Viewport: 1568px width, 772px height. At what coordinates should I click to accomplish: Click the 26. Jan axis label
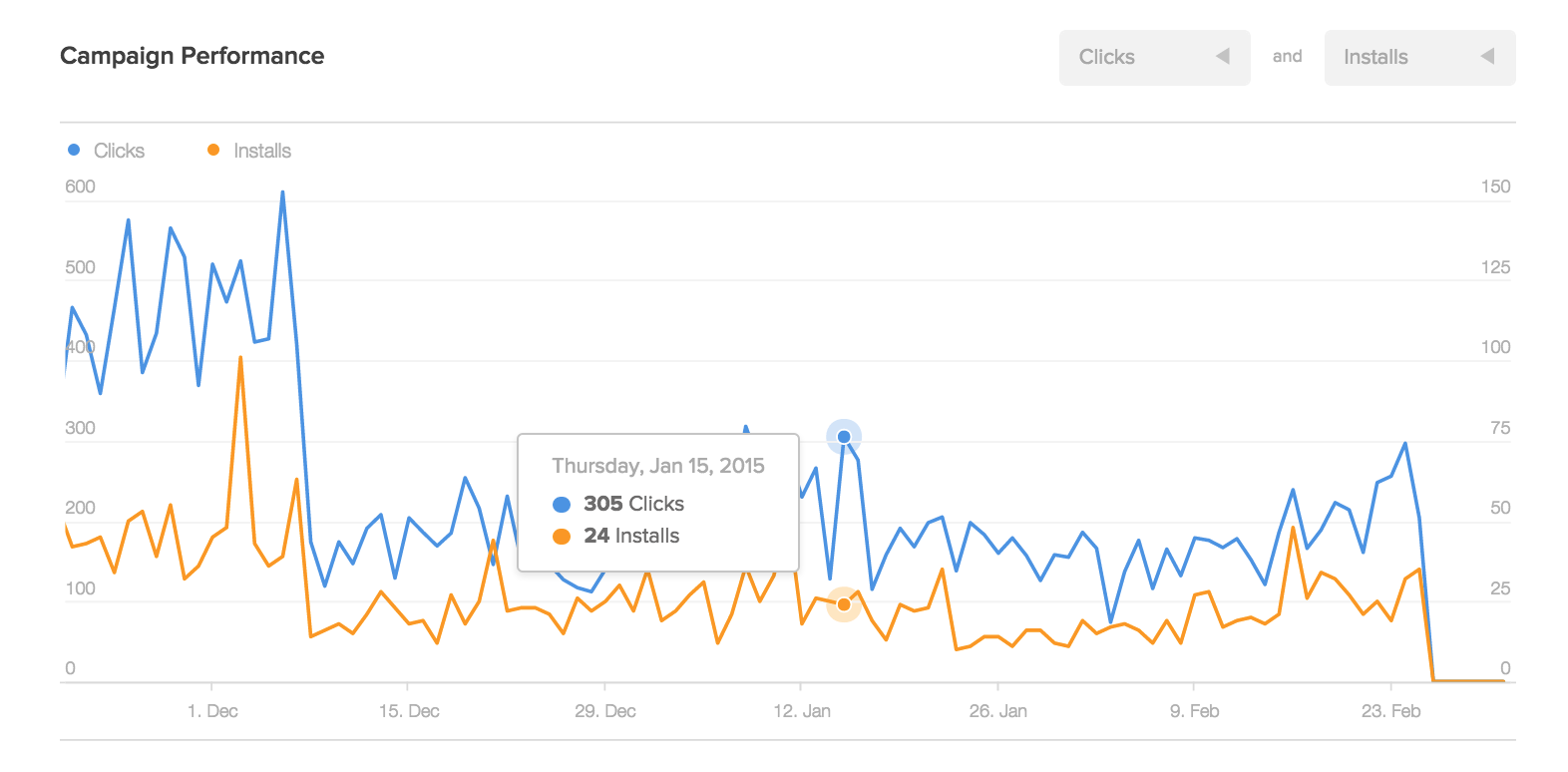(x=998, y=711)
